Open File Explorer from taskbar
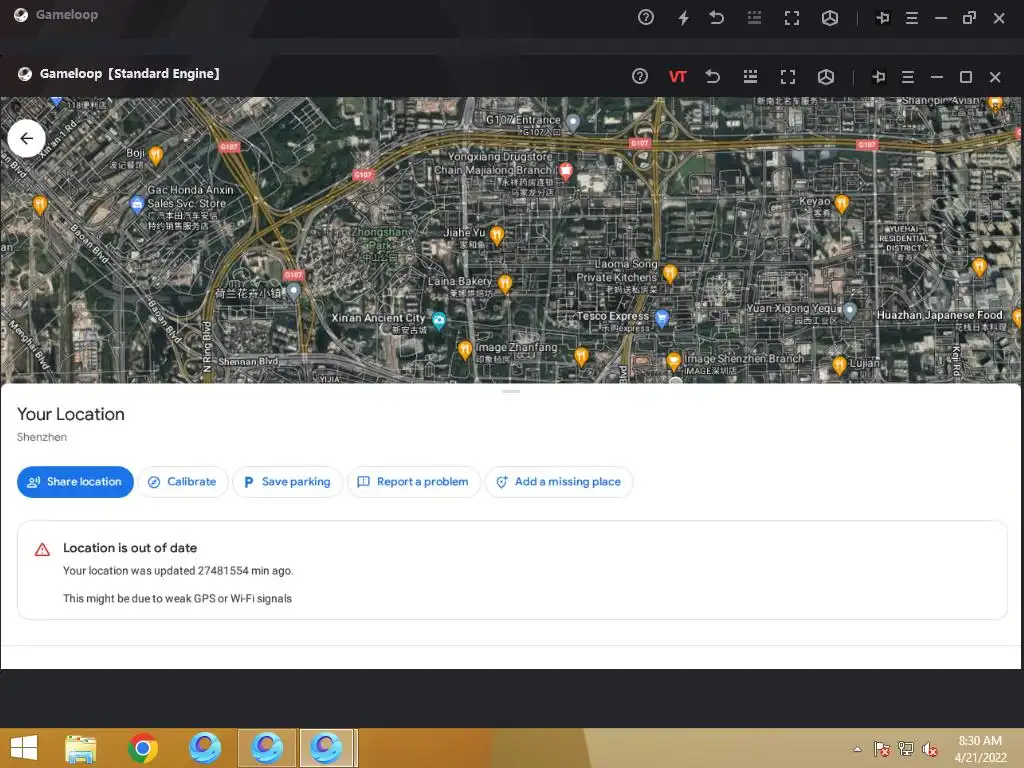Screen dimensions: 1024x768 click(80, 748)
